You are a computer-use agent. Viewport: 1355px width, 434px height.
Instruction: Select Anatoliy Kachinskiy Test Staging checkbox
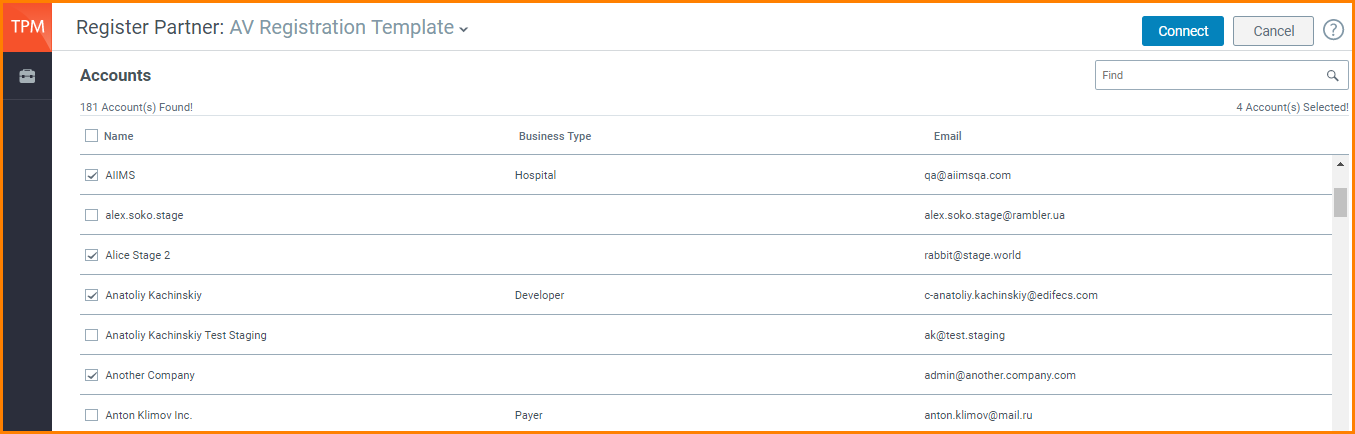pyautogui.click(x=92, y=335)
